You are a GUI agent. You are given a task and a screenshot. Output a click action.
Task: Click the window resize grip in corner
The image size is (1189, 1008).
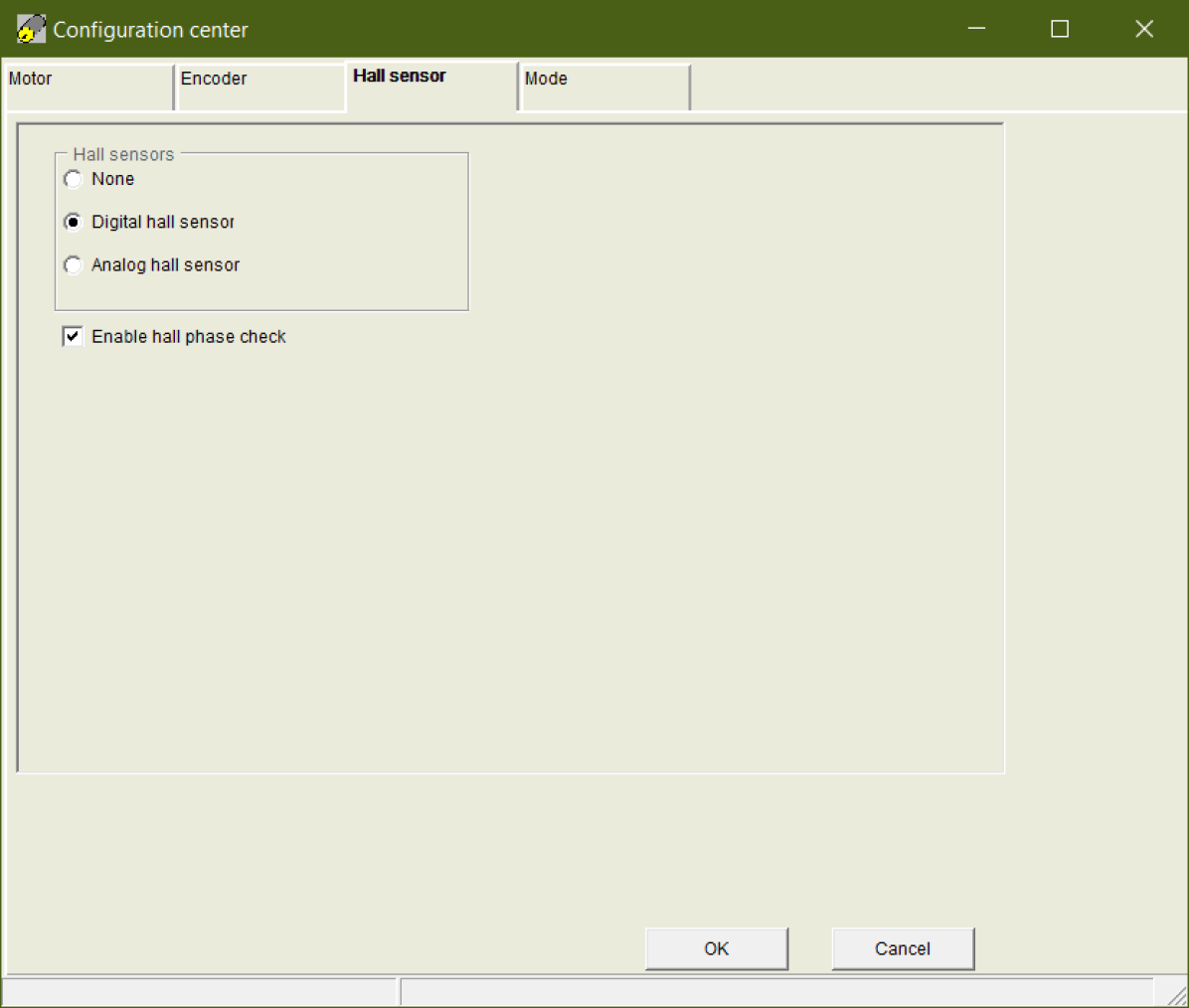(x=1176, y=995)
